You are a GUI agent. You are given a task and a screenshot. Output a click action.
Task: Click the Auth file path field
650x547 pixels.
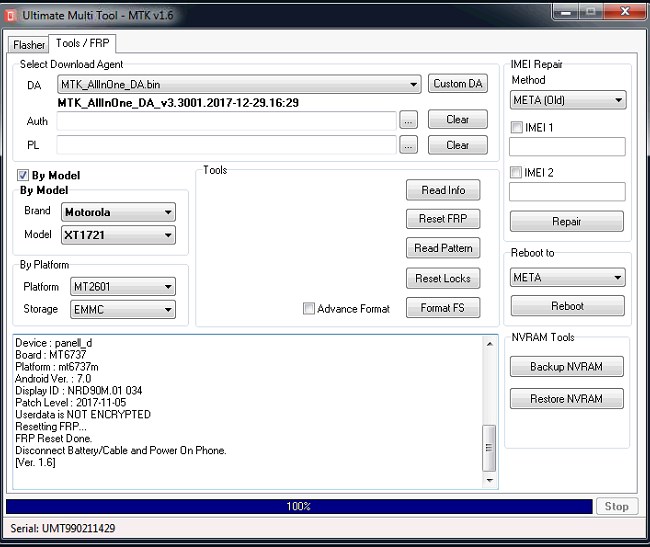point(226,121)
